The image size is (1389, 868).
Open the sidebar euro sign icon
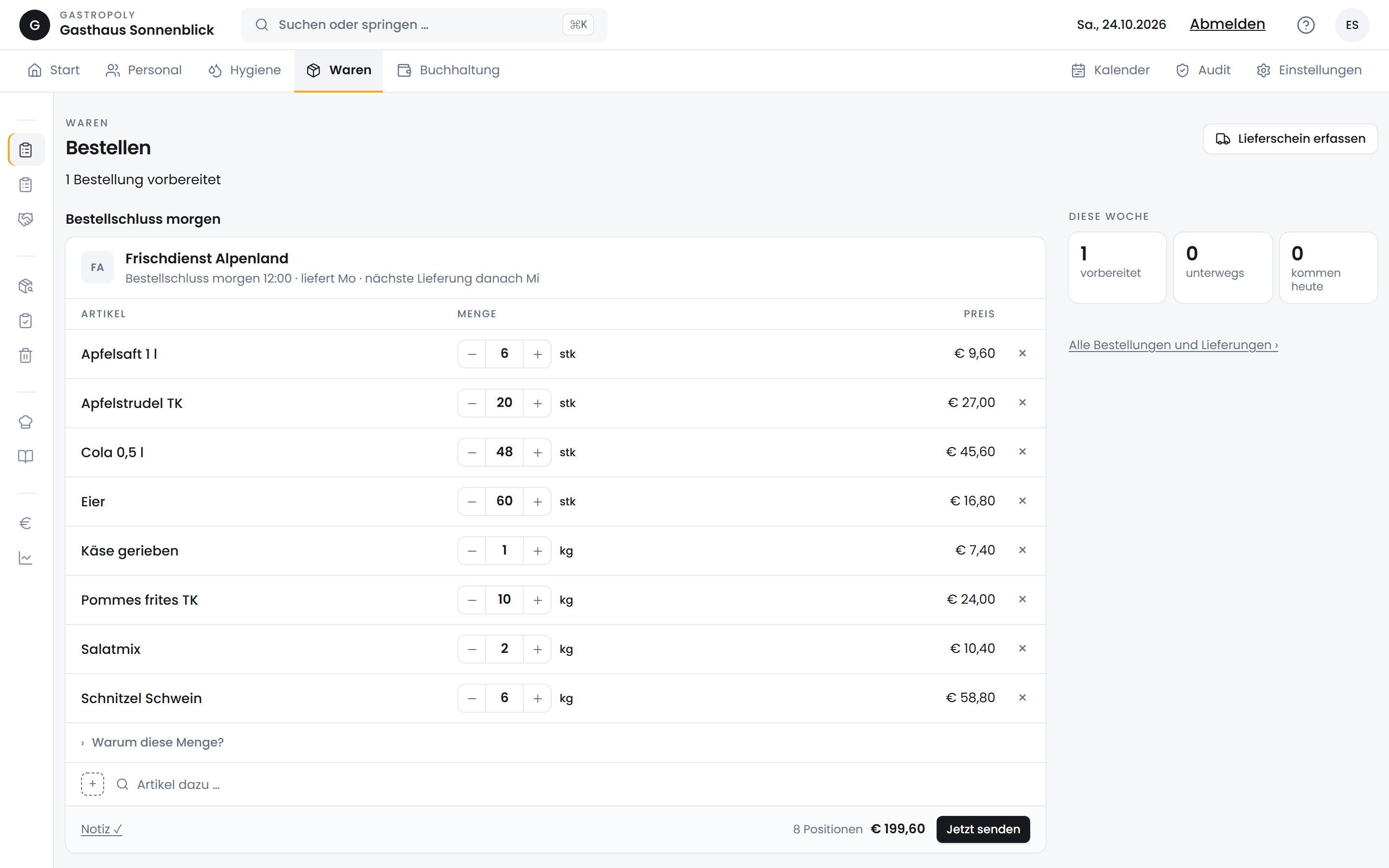click(26, 523)
